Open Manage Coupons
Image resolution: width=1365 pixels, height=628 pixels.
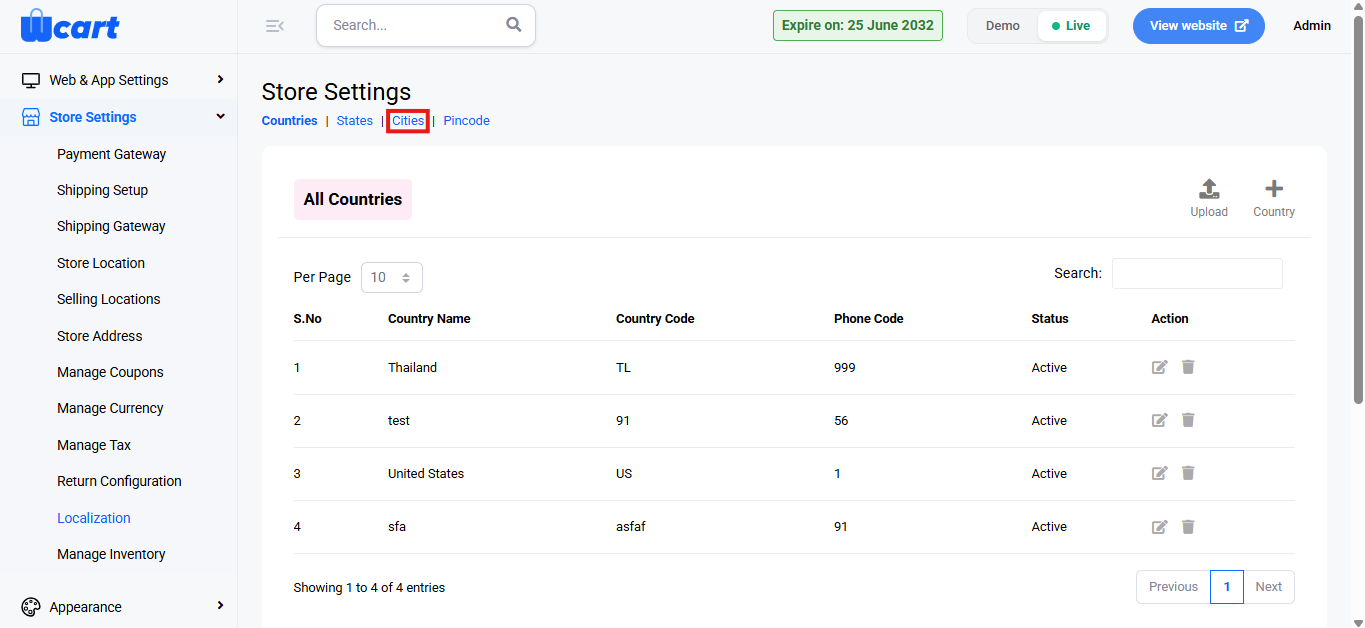110,372
